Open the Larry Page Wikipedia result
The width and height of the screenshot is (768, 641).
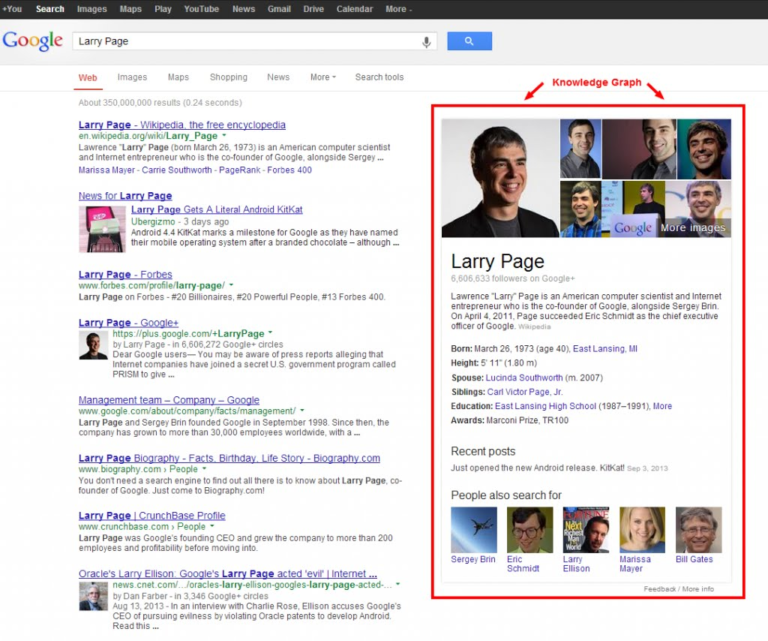point(182,125)
